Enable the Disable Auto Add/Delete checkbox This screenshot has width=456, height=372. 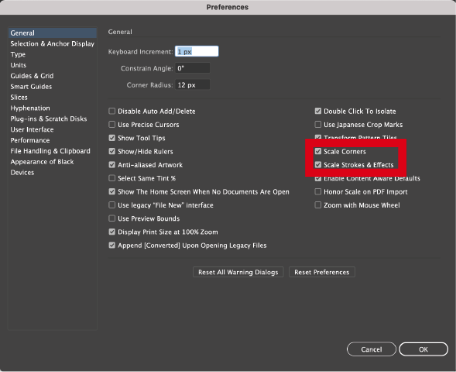[x=112, y=111]
